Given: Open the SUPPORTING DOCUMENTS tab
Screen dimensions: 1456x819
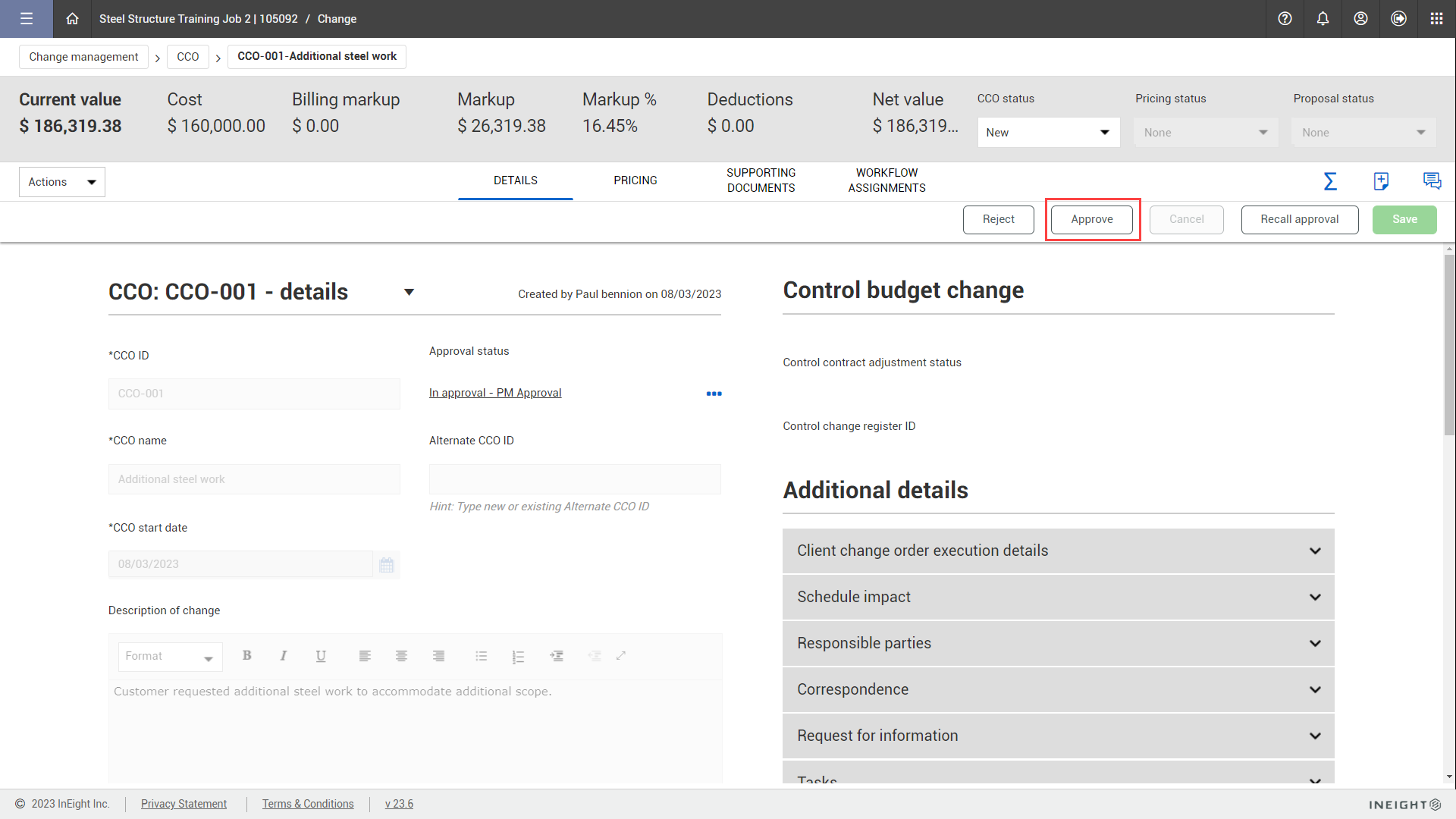Looking at the screenshot, I should click(x=761, y=180).
